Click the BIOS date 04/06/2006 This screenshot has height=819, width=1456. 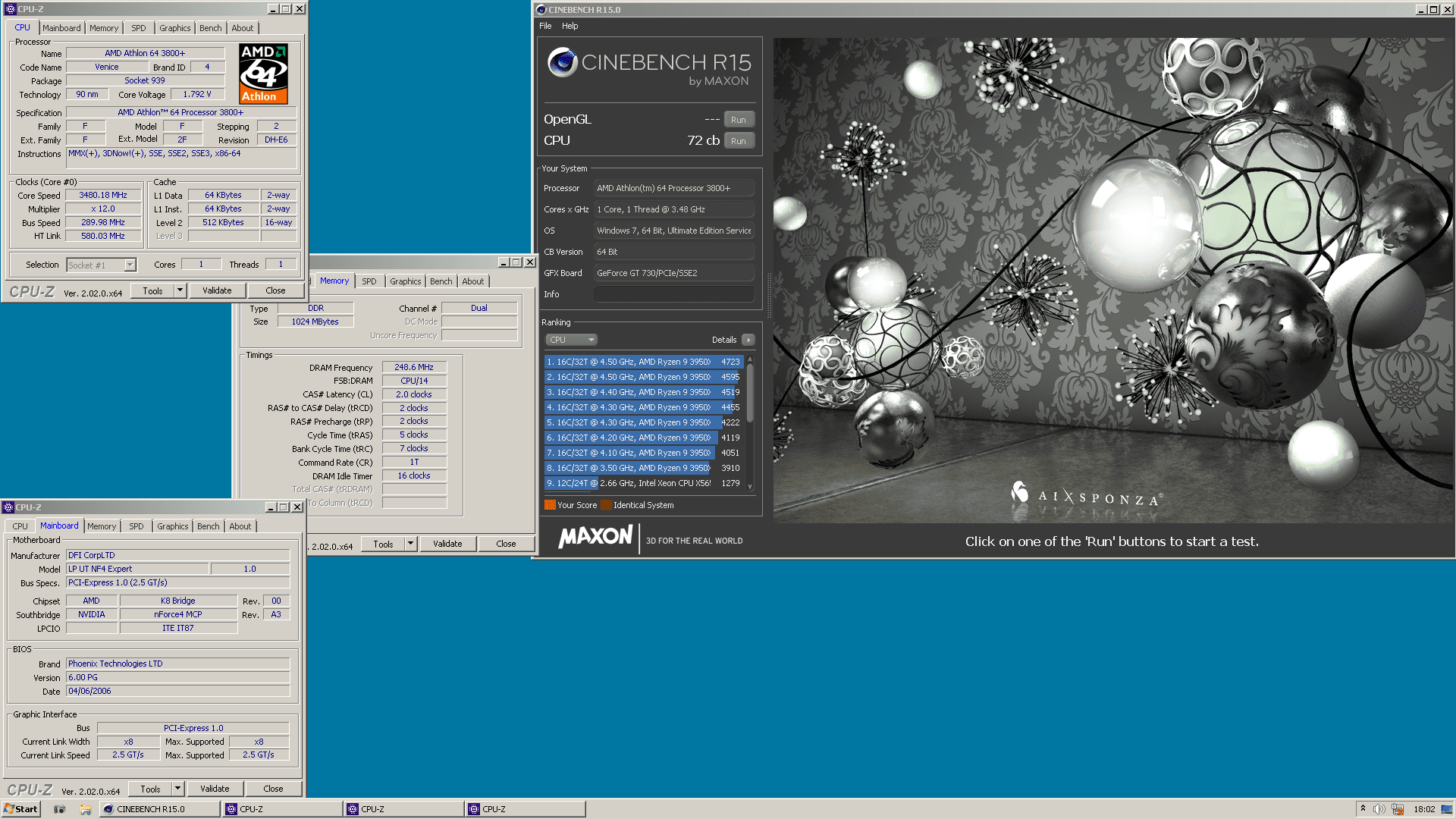[x=177, y=691]
